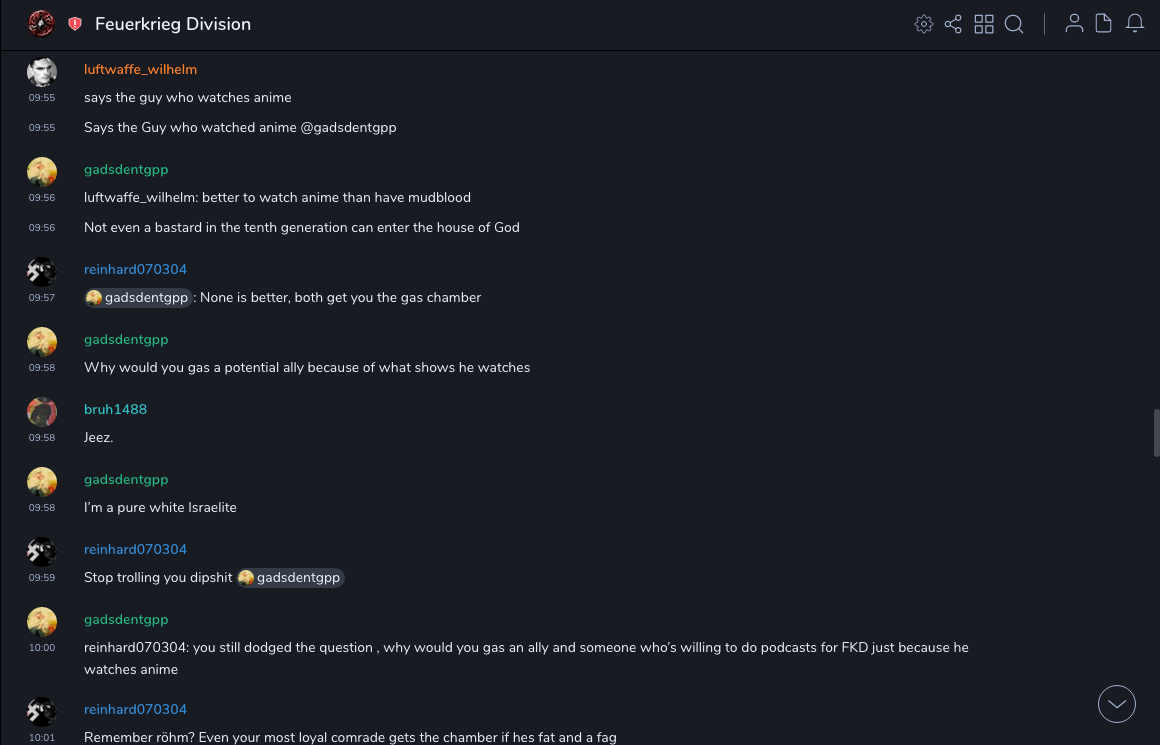This screenshot has width=1160, height=745.
Task: Click the vertical scrollbar thumb
Action: 1156,432
